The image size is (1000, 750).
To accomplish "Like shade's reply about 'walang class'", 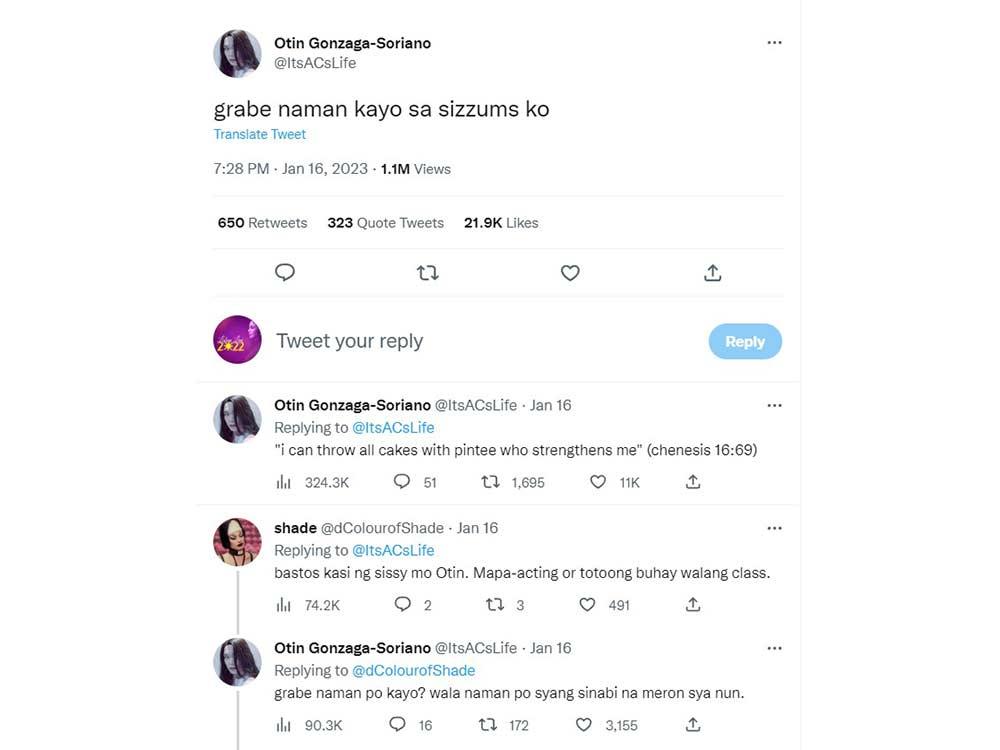I will (x=587, y=604).
